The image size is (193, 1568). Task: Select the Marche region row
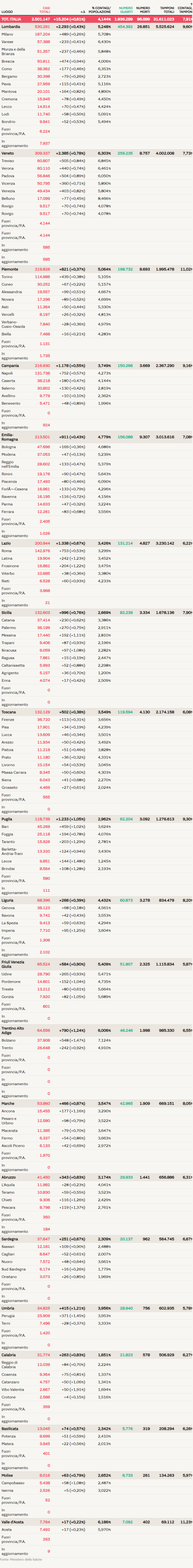coord(96,1104)
